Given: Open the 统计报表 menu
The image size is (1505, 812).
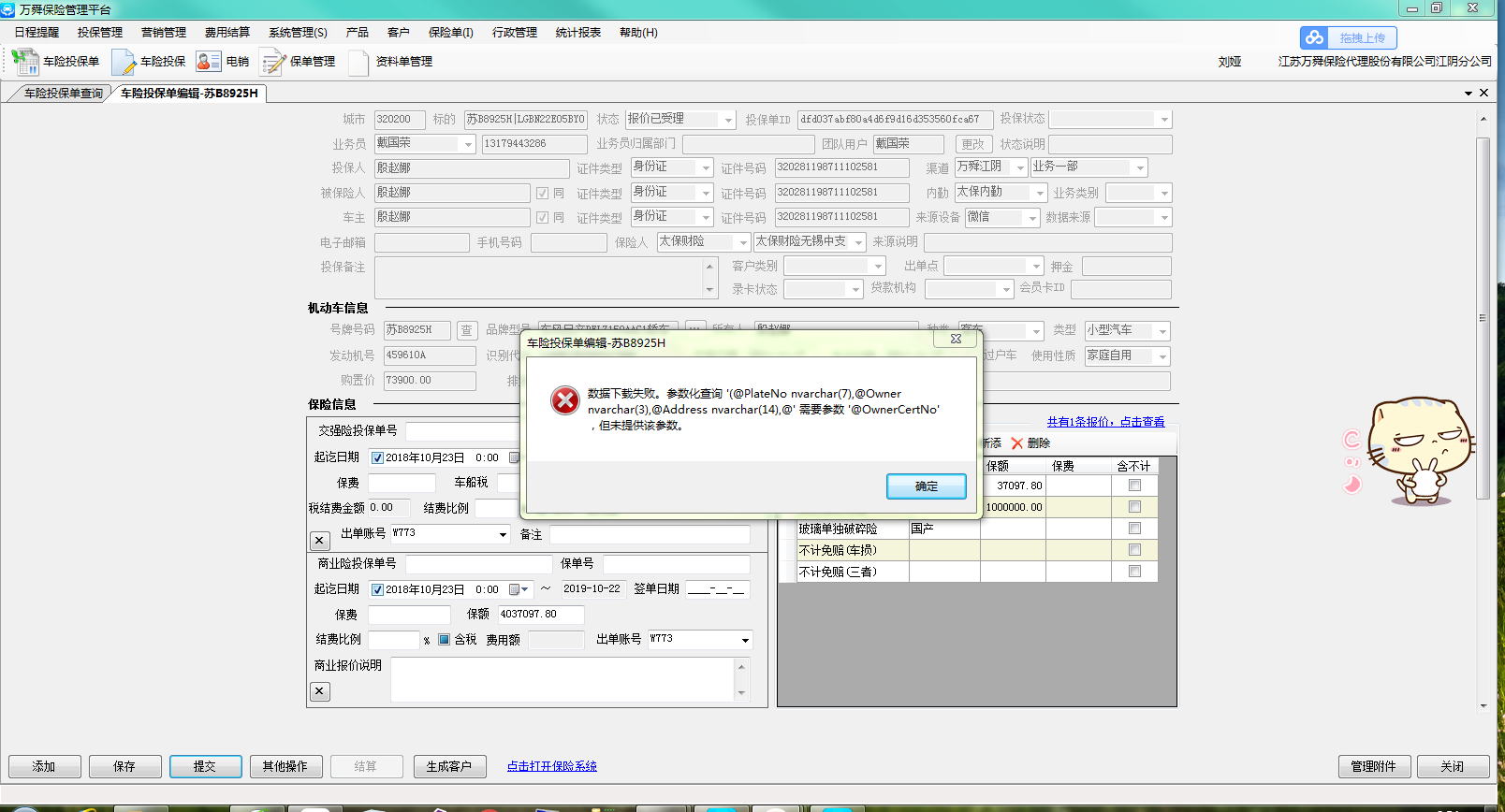Looking at the screenshot, I should 577,33.
